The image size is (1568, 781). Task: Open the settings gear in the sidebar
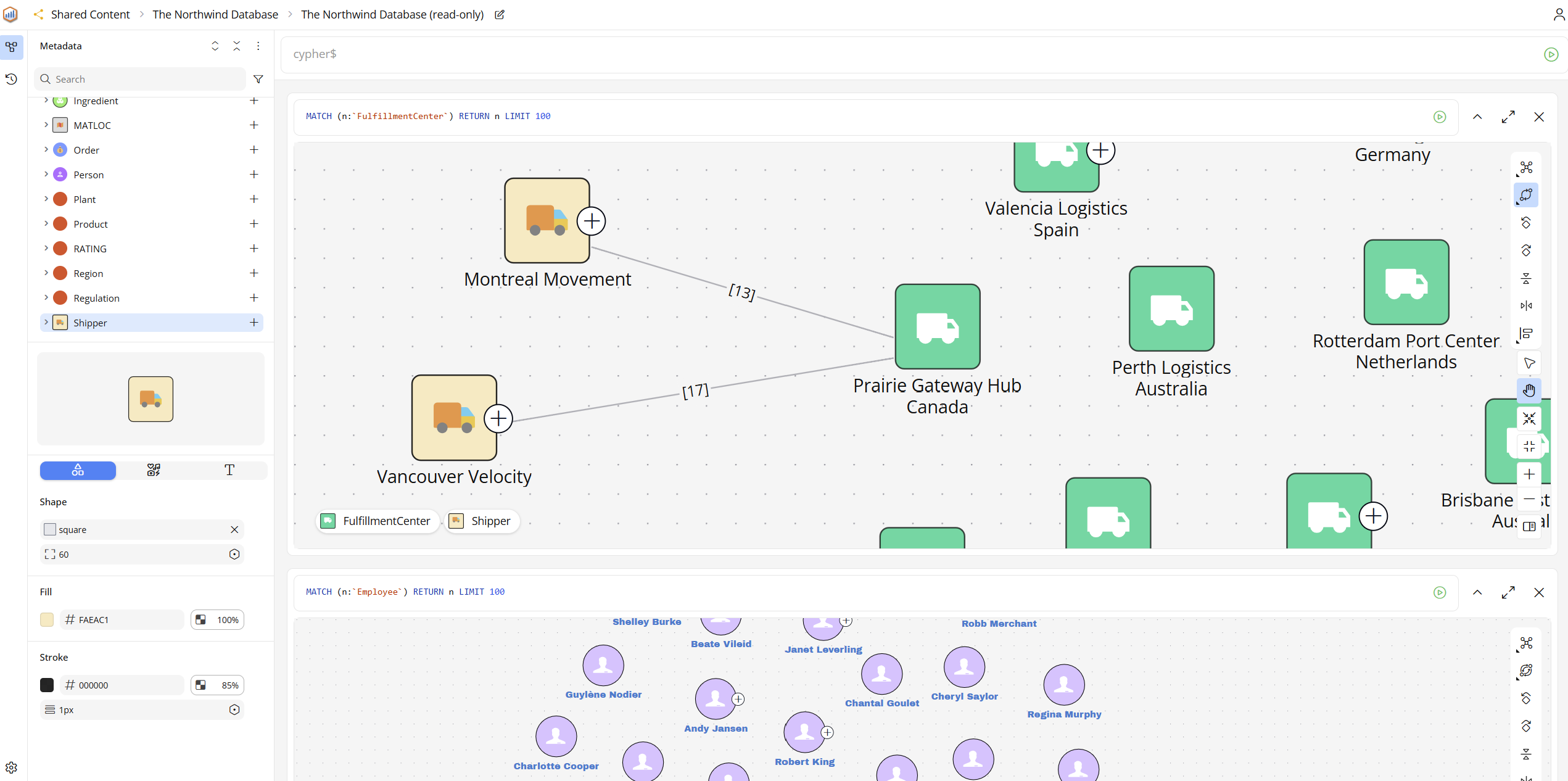tap(11, 767)
